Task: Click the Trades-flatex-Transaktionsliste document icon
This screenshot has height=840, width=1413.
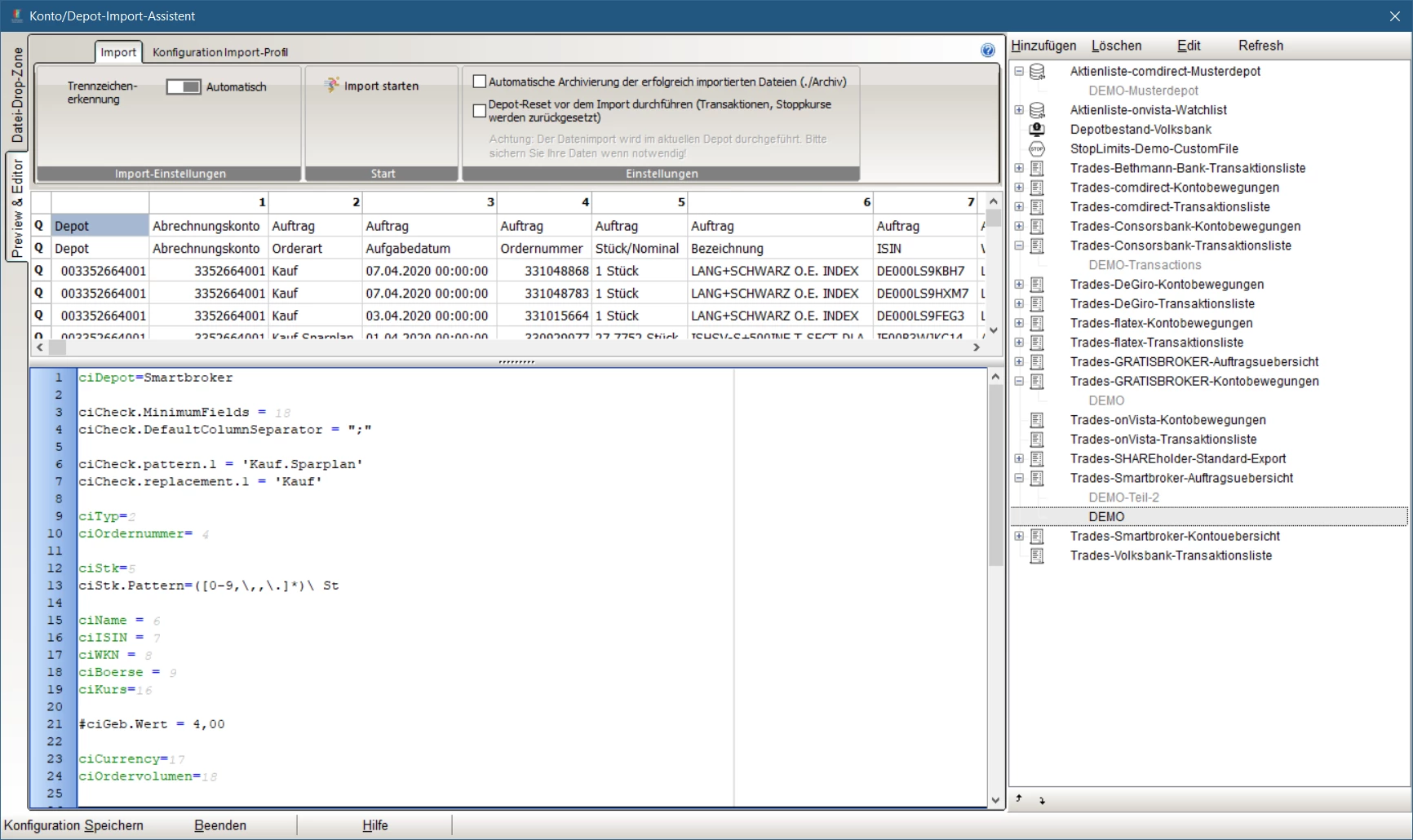Action: click(x=1037, y=343)
